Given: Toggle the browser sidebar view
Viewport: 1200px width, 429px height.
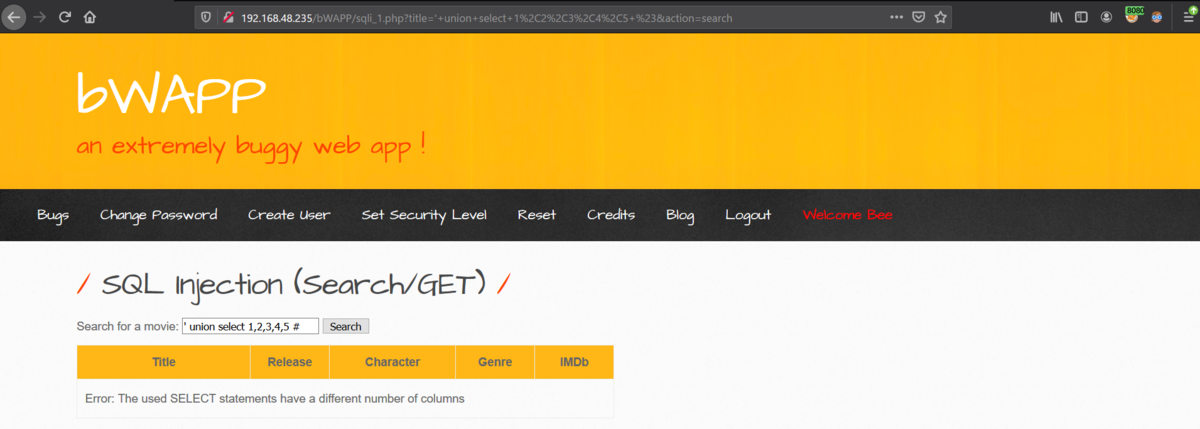Looking at the screenshot, I should pyautogui.click(x=1081, y=17).
